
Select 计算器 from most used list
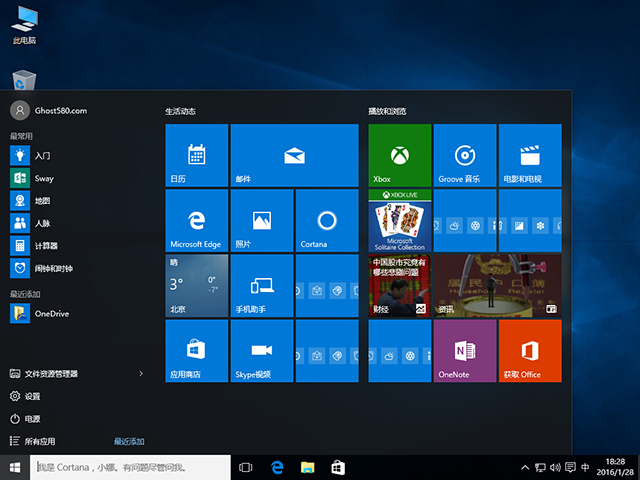[46, 246]
